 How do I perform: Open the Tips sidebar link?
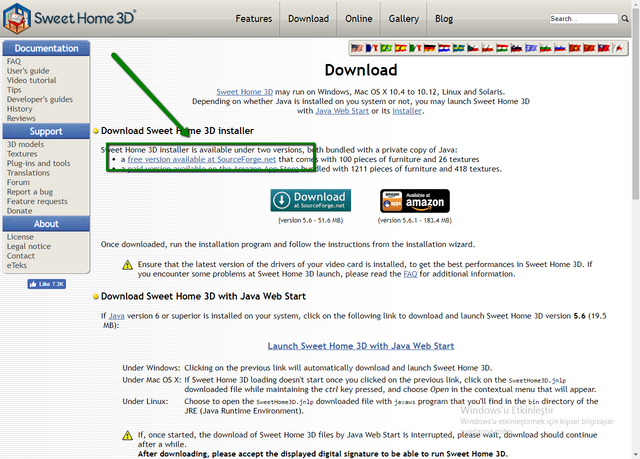[14, 90]
